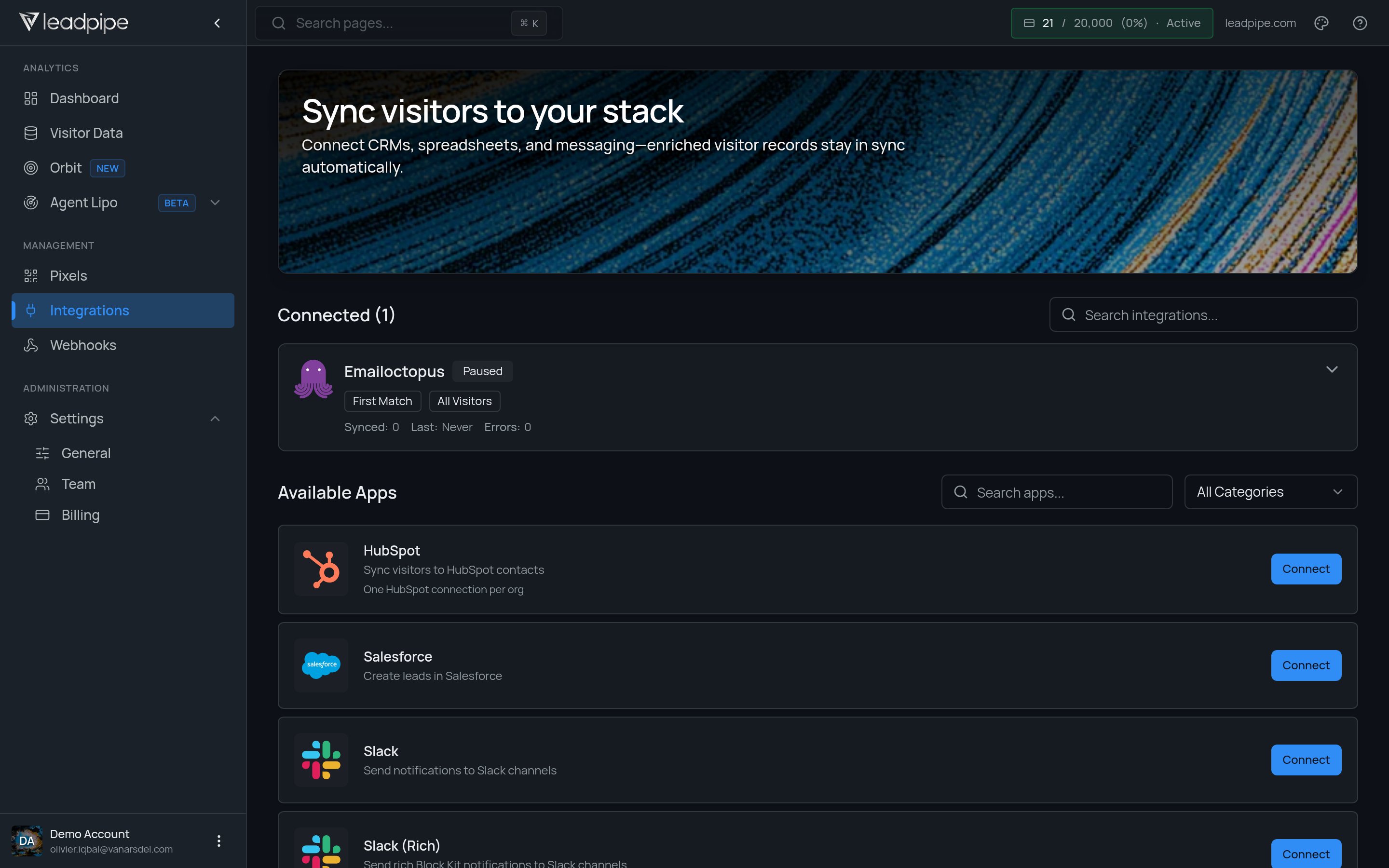Click the leadpipe.com domain link
This screenshot has width=1389, height=868.
pyautogui.click(x=1260, y=23)
